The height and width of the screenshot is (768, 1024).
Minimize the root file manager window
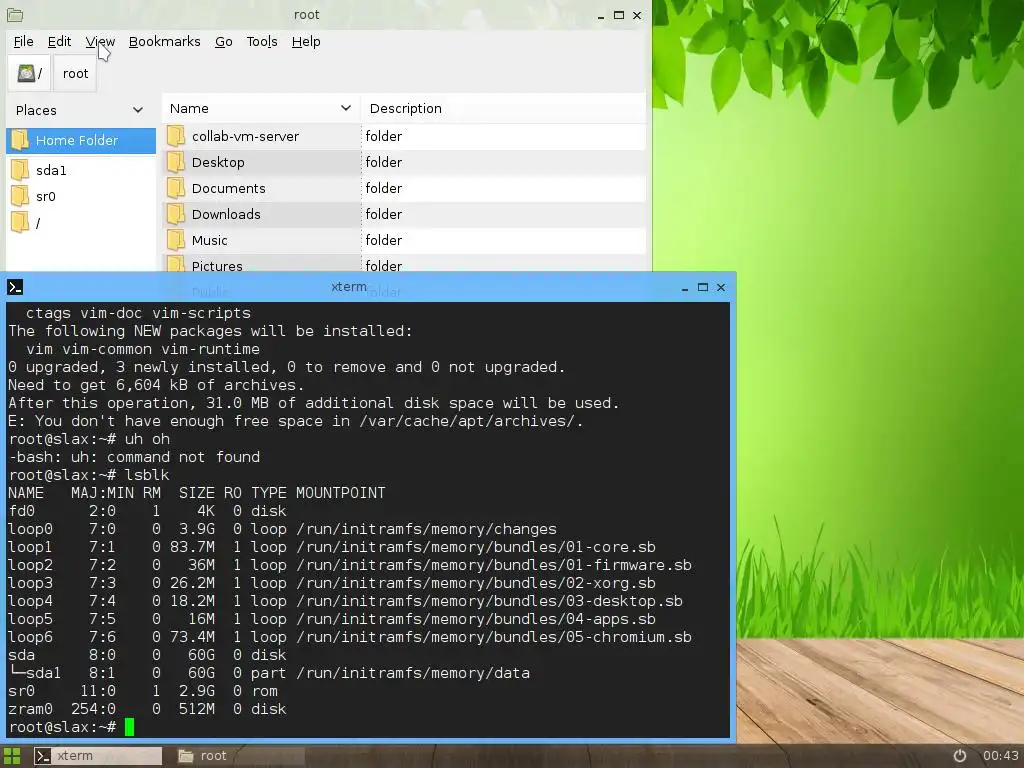(601, 15)
